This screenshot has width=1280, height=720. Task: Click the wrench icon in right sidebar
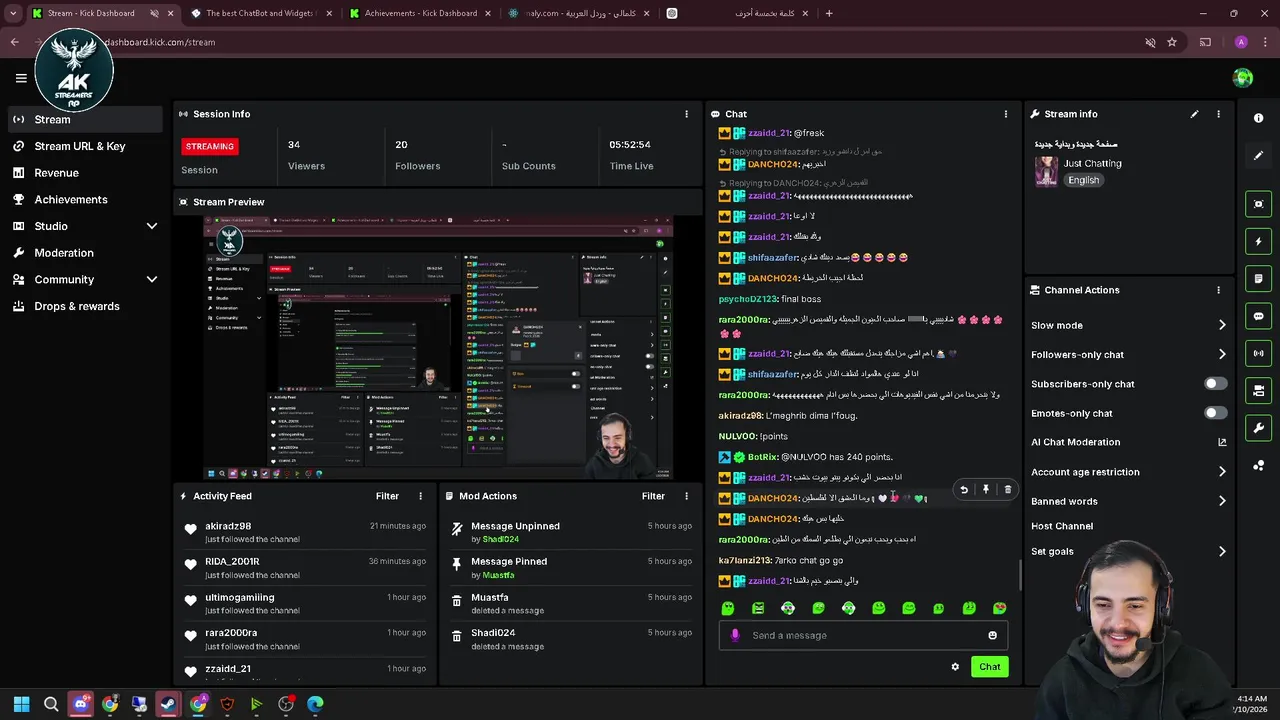point(1258,428)
